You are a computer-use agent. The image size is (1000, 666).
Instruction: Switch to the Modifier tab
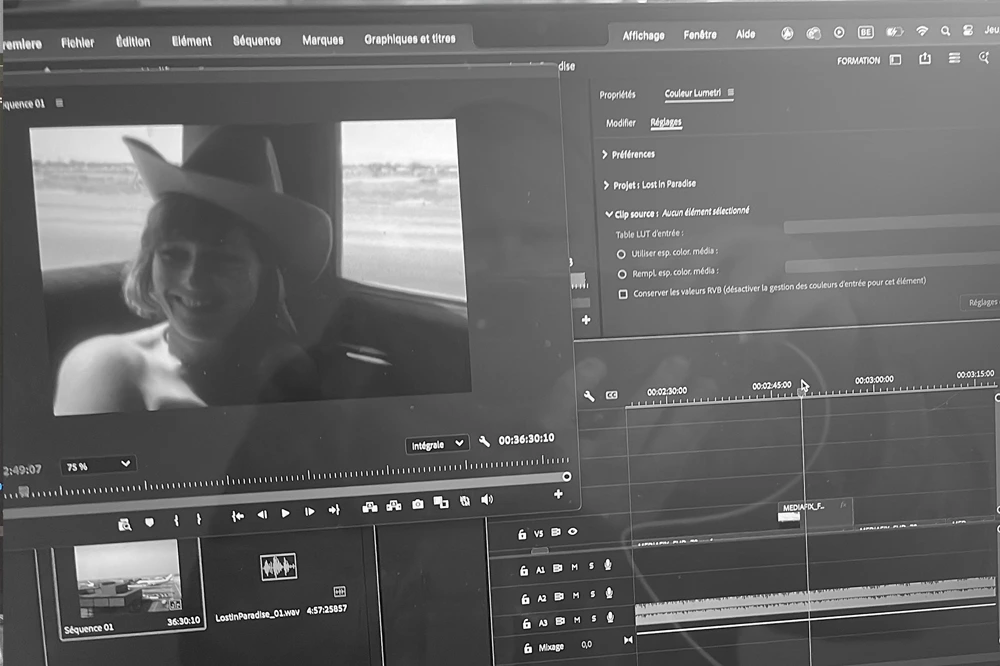click(x=621, y=122)
